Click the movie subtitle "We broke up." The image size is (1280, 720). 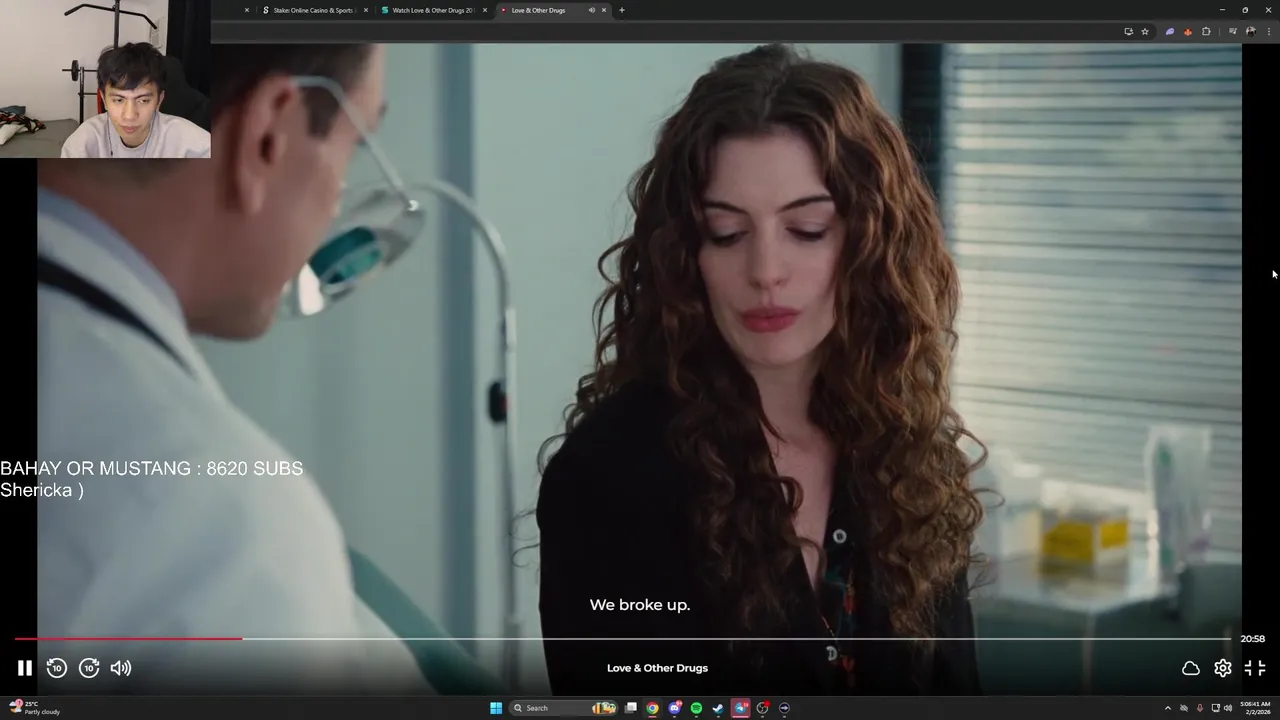pyautogui.click(x=640, y=605)
